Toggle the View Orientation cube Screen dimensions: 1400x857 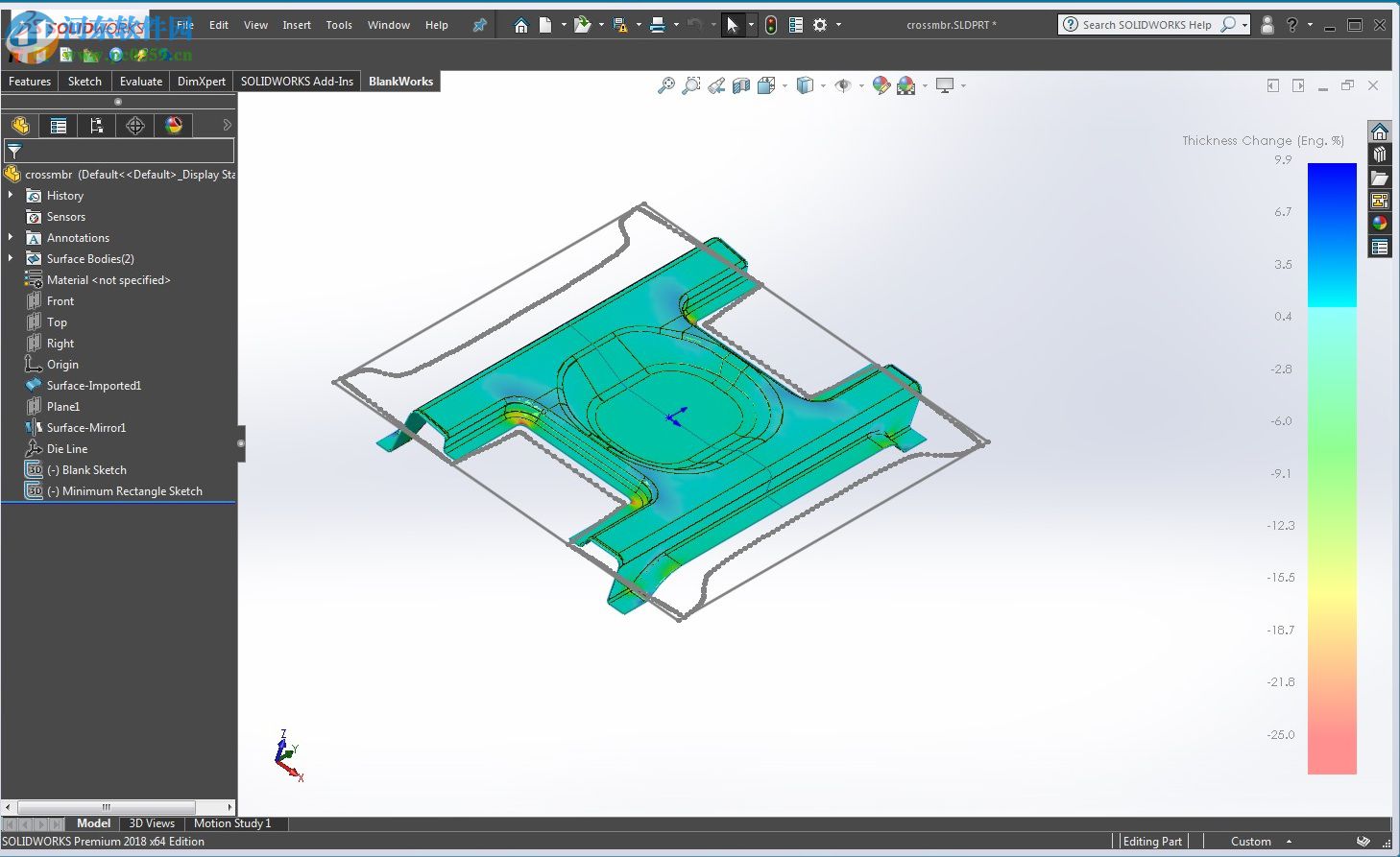click(x=766, y=84)
